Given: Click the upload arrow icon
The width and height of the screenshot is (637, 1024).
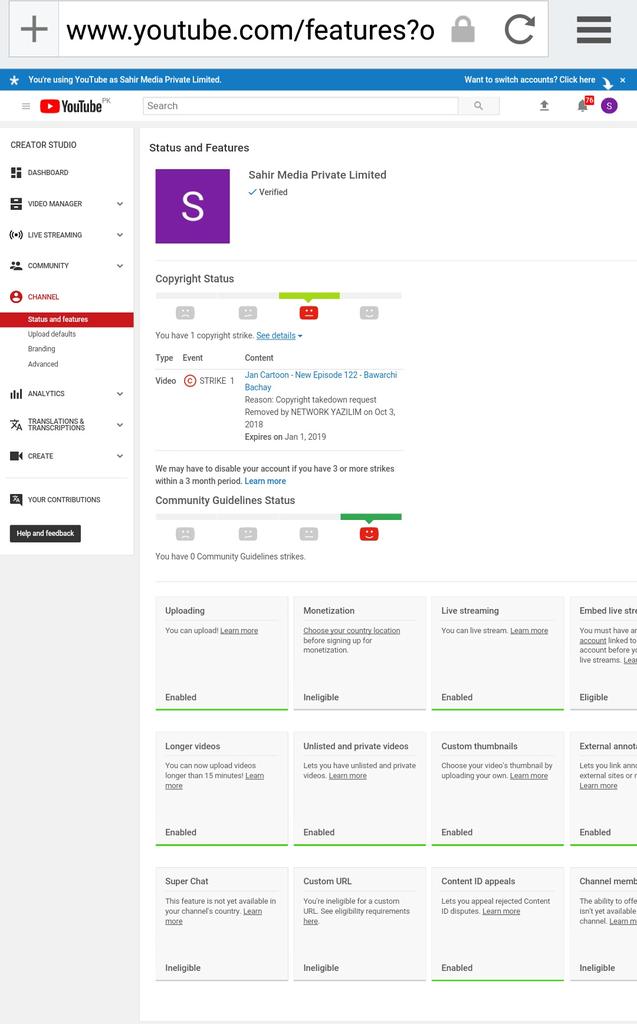Looking at the screenshot, I should [x=544, y=106].
